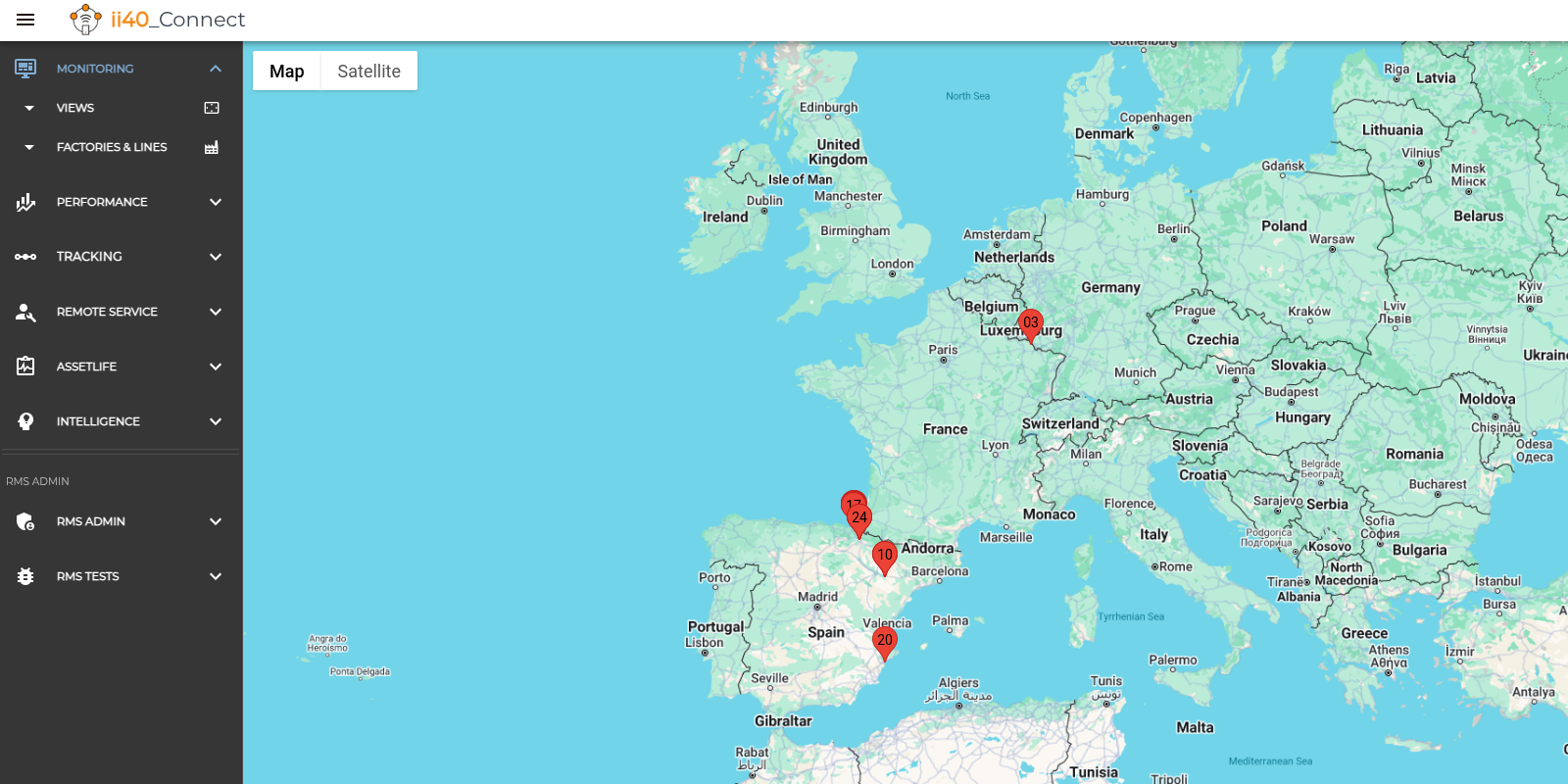Expand the Tracking menu chevron
The image size is (1568, 784).
tap(216, 257)
